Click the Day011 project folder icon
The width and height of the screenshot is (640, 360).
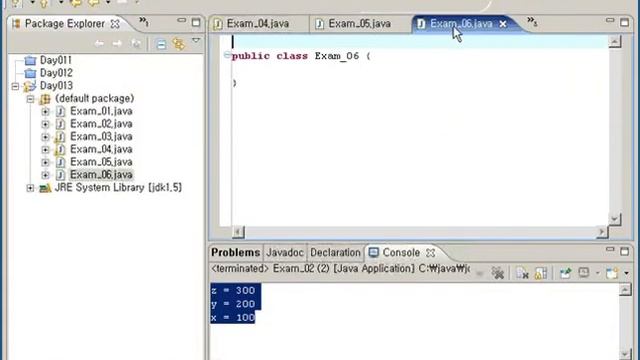click(30, 61)
